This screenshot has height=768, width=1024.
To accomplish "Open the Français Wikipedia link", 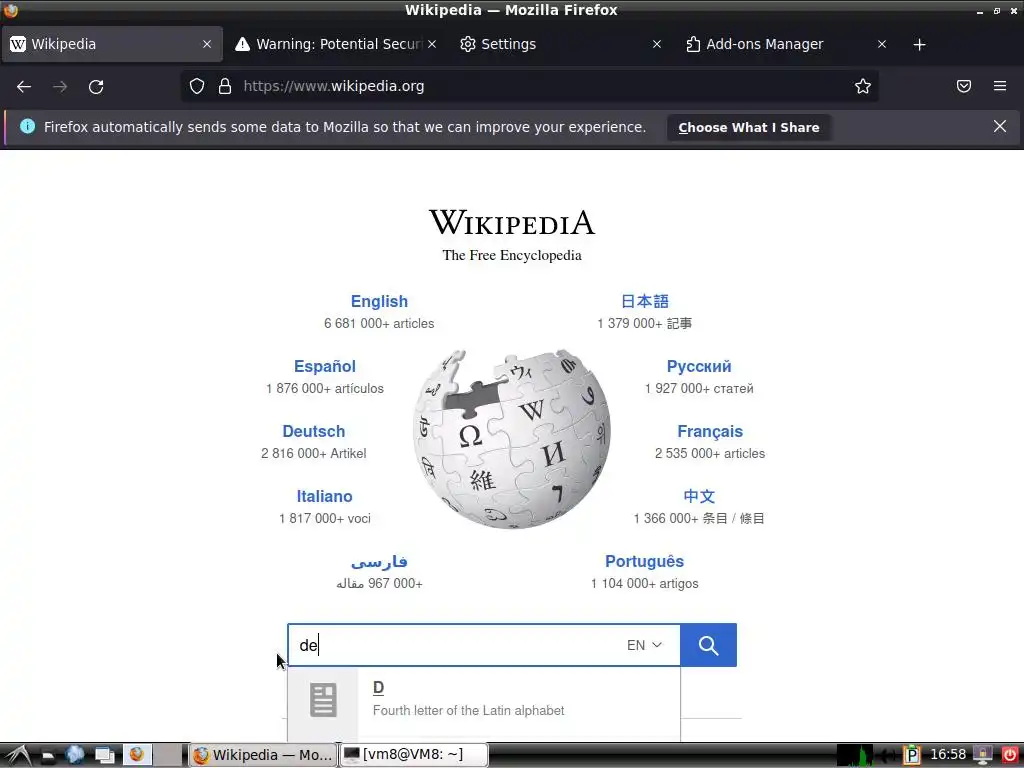I will coord(710,431).
